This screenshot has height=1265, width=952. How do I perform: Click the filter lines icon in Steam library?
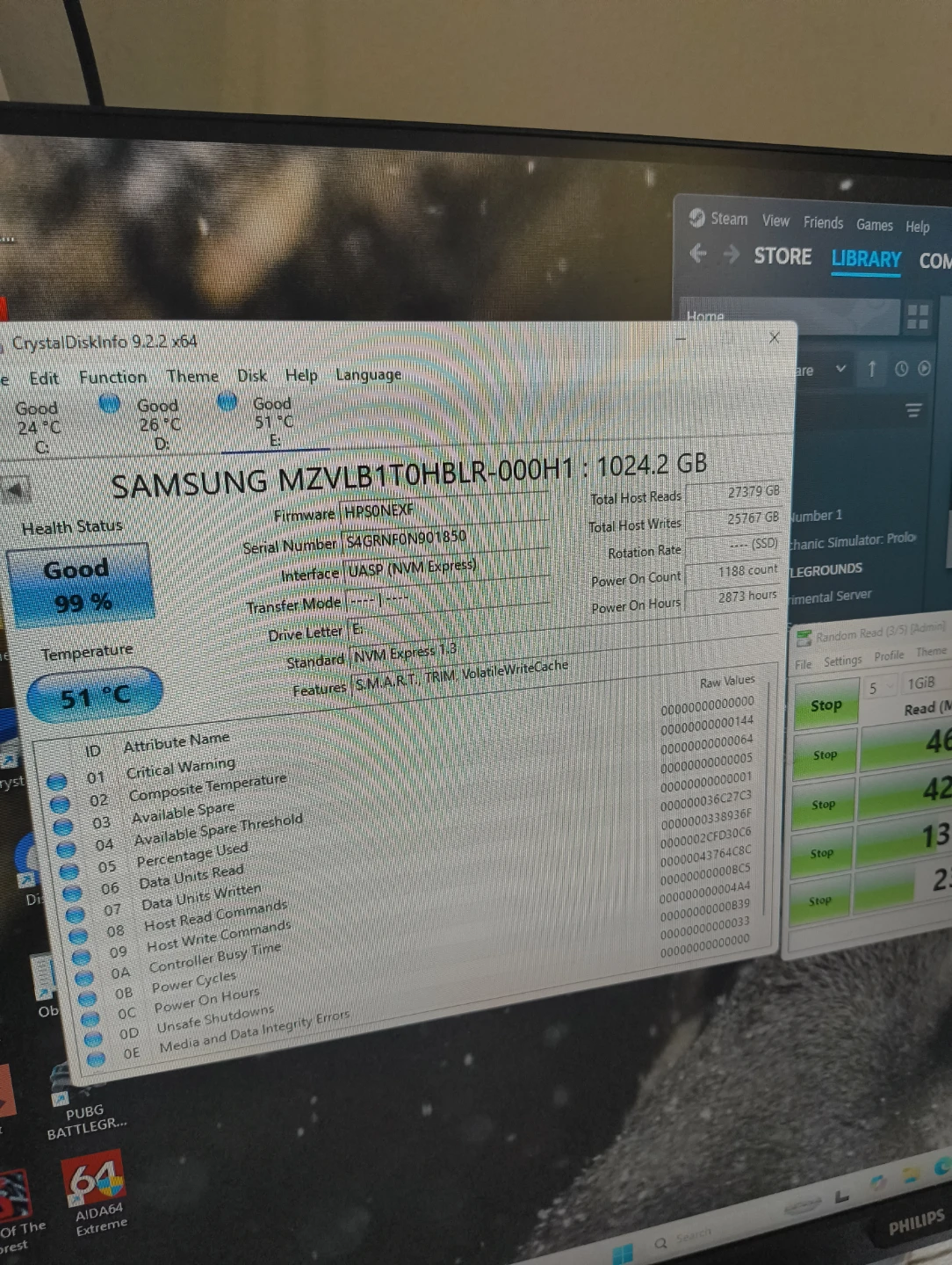coord(913,409)
